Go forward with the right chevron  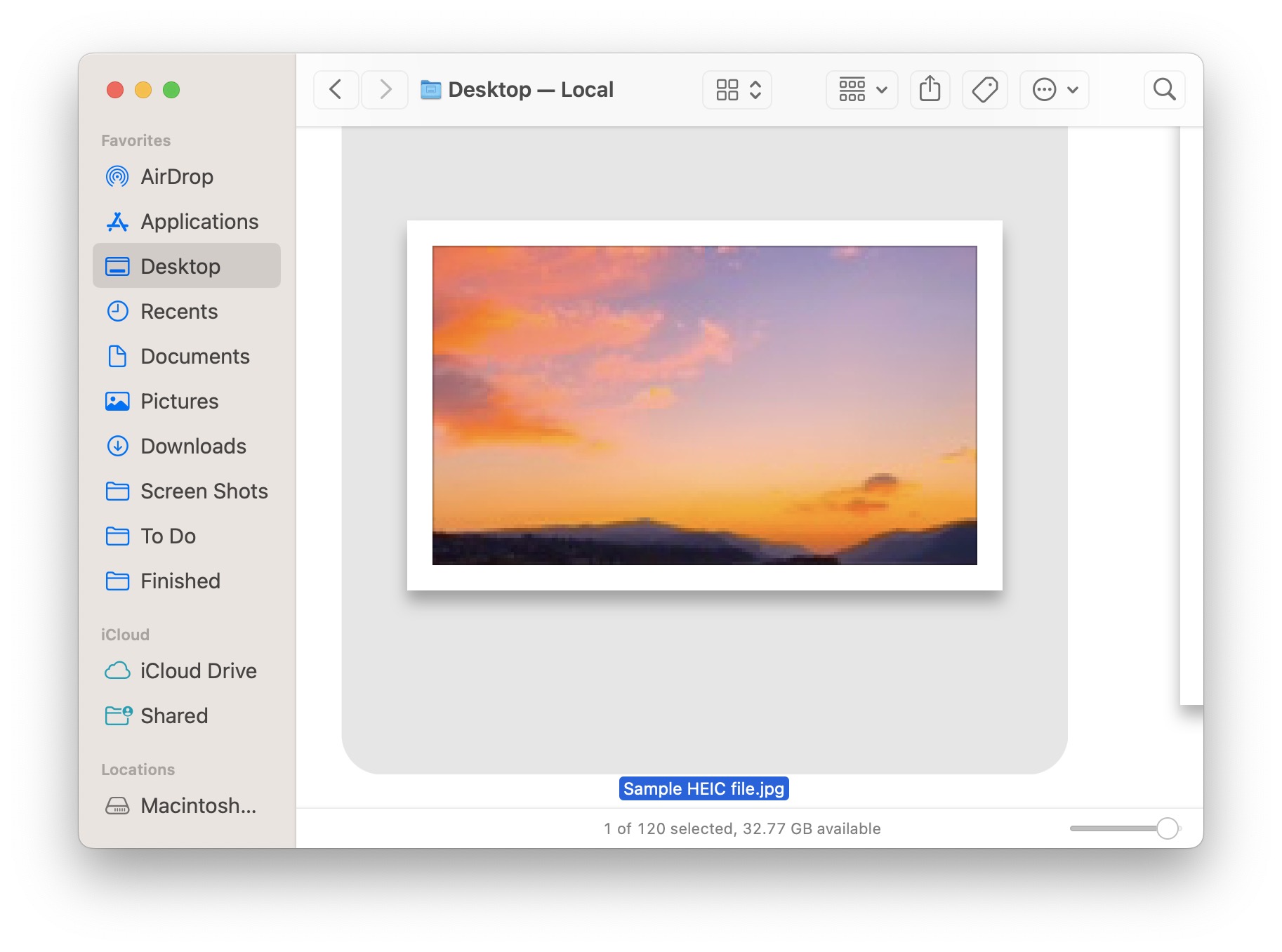[x=385, y=90]
